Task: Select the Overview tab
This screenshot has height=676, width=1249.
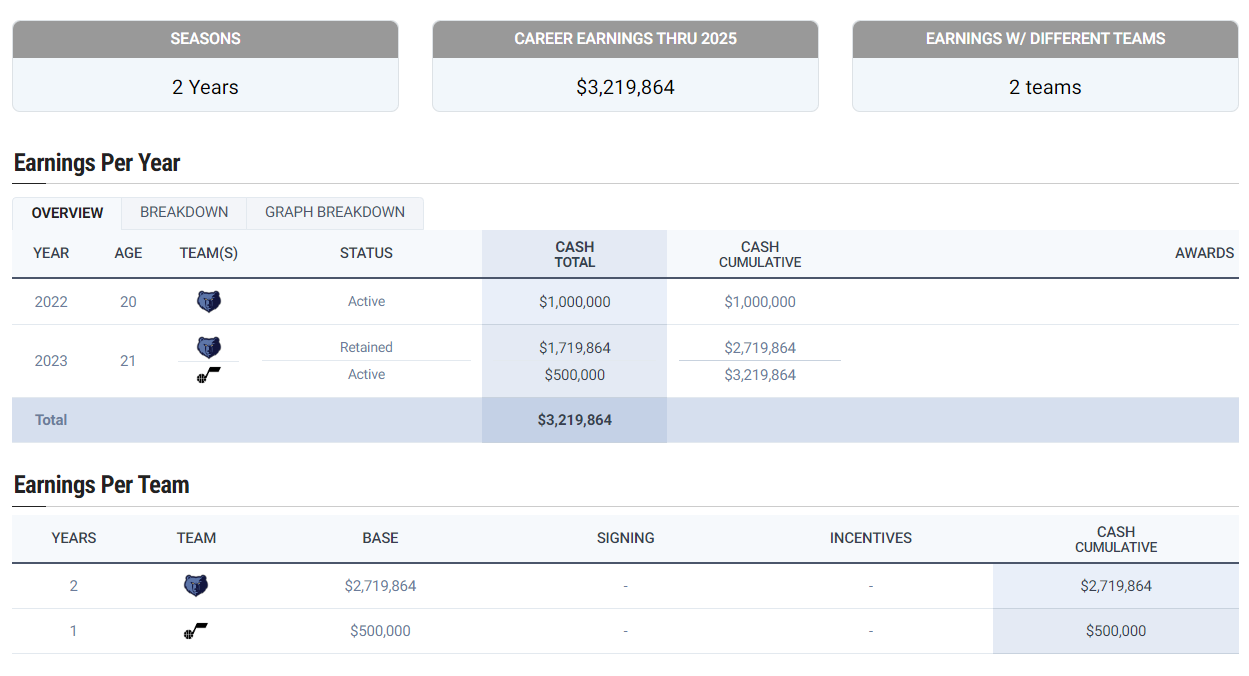Action: (x=67, y=213)
